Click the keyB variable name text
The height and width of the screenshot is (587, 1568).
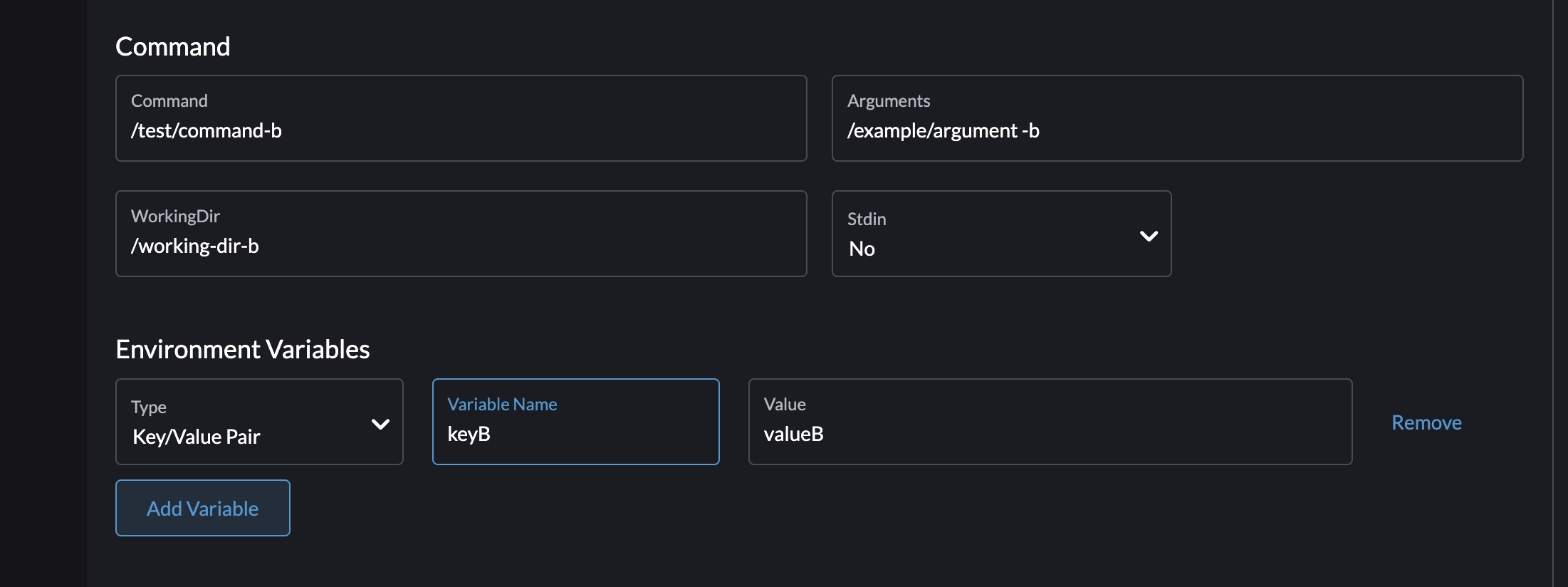pyautogui.click(x=469, y=433)
